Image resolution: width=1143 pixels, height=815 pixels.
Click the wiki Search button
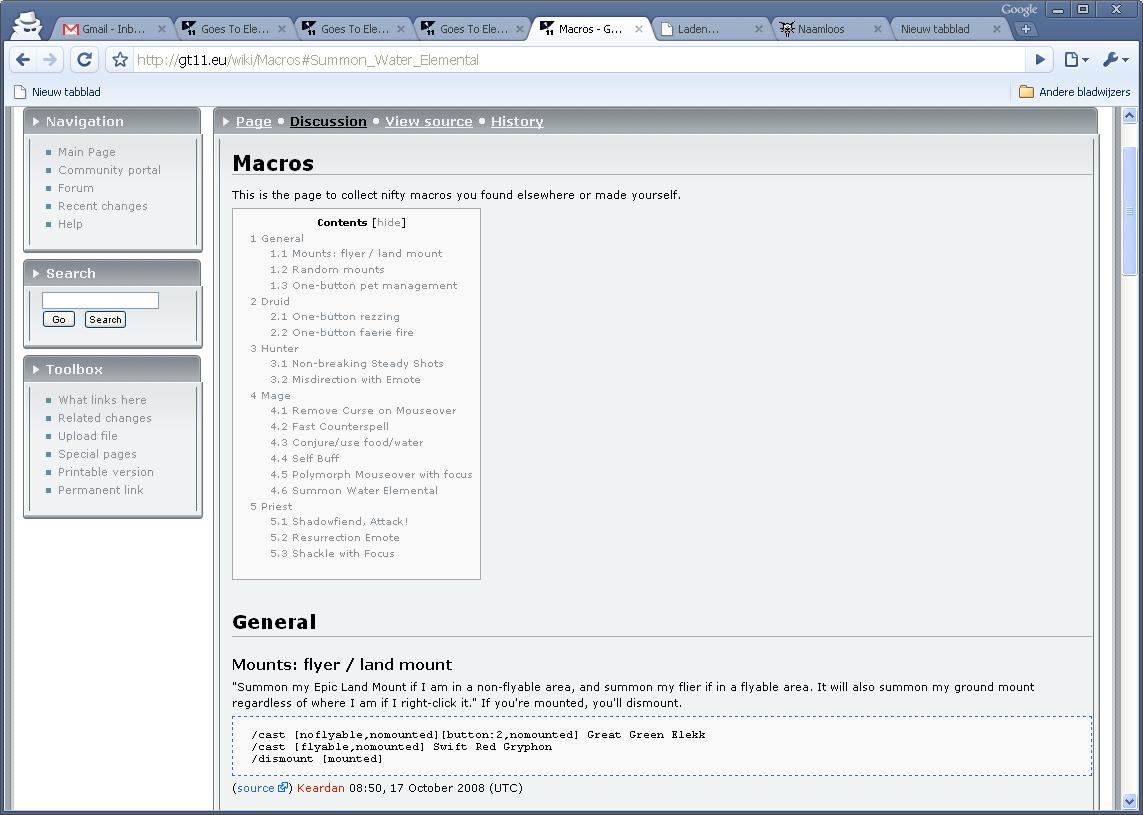point(104,320)
